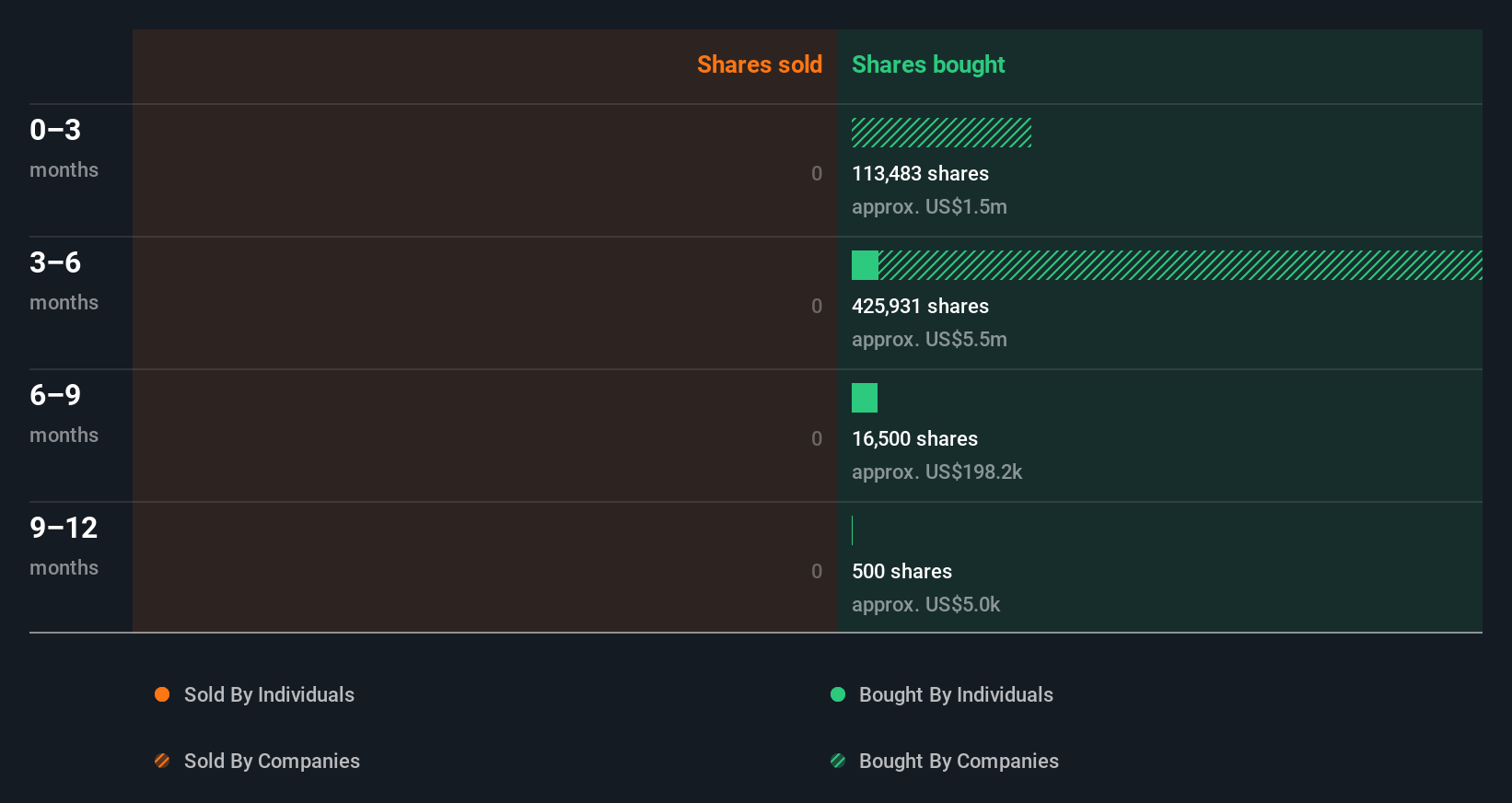Select the Bought By Companies legend label
The width and height of the screenshot is (1512, 803).
[959, 761]
